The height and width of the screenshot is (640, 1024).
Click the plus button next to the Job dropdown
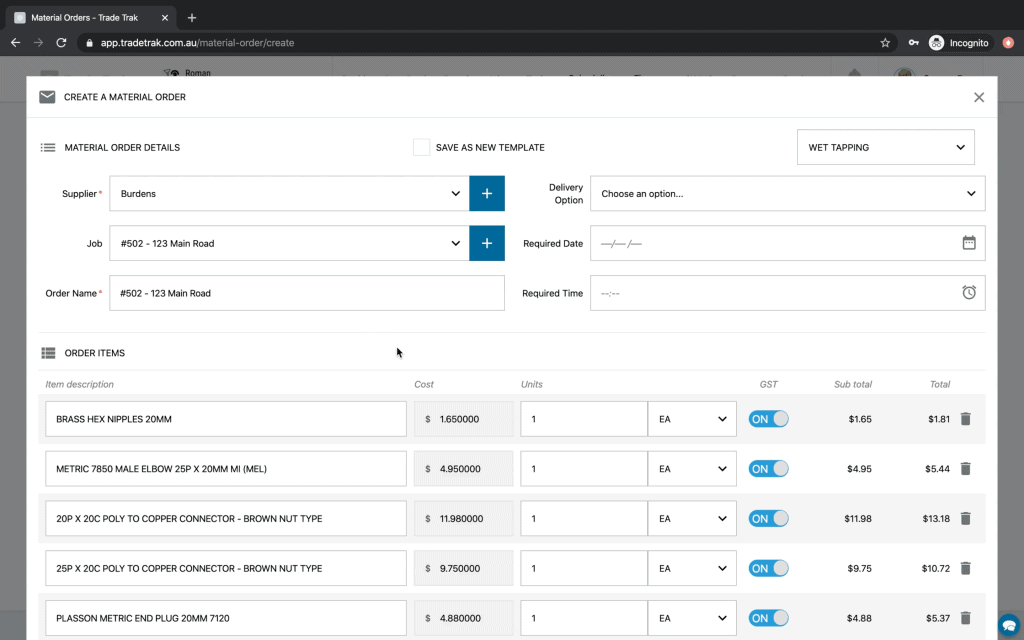pos(487,243)
